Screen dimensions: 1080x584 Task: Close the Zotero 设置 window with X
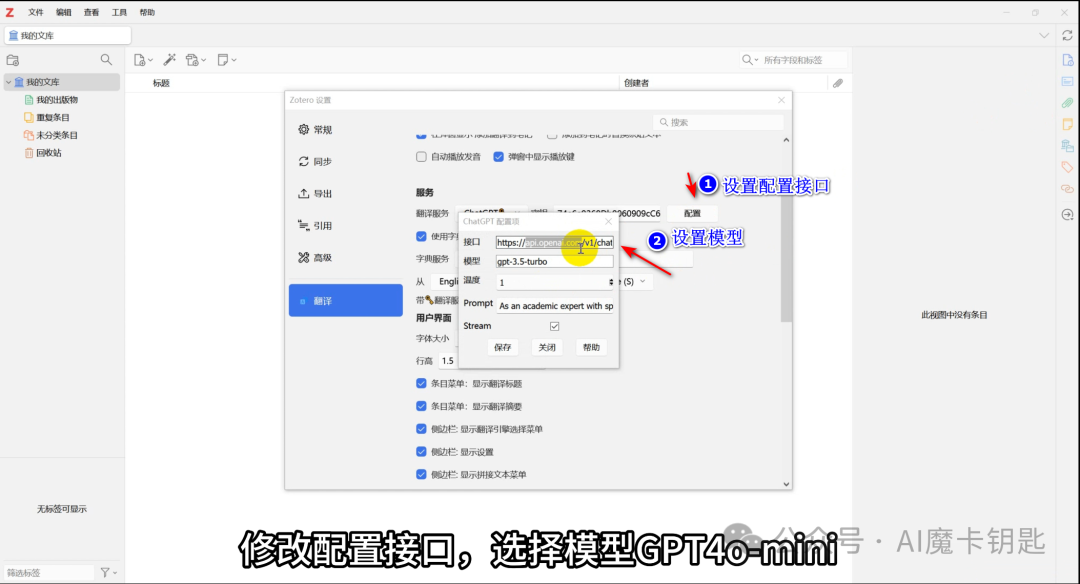781,100
